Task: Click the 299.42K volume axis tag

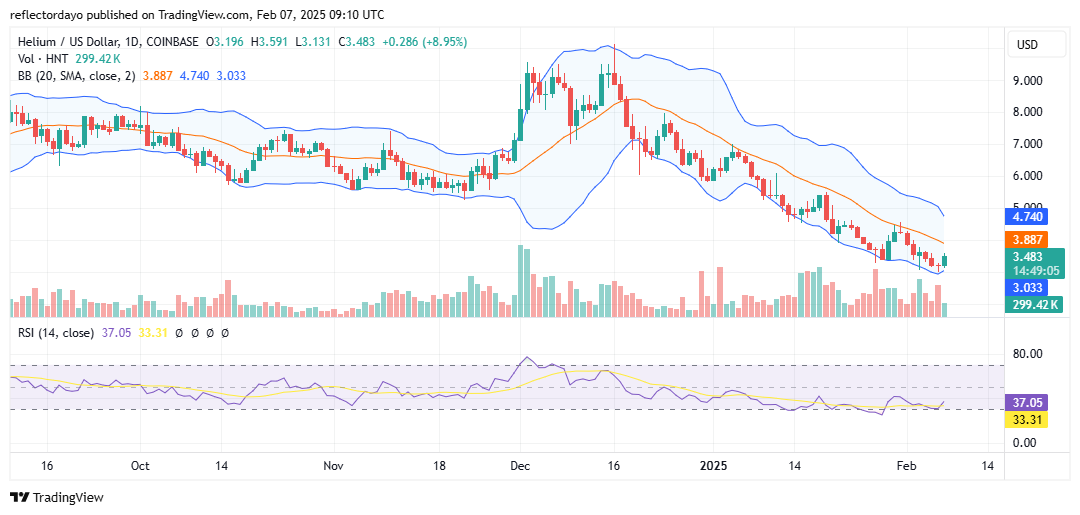Action: 1035,304
